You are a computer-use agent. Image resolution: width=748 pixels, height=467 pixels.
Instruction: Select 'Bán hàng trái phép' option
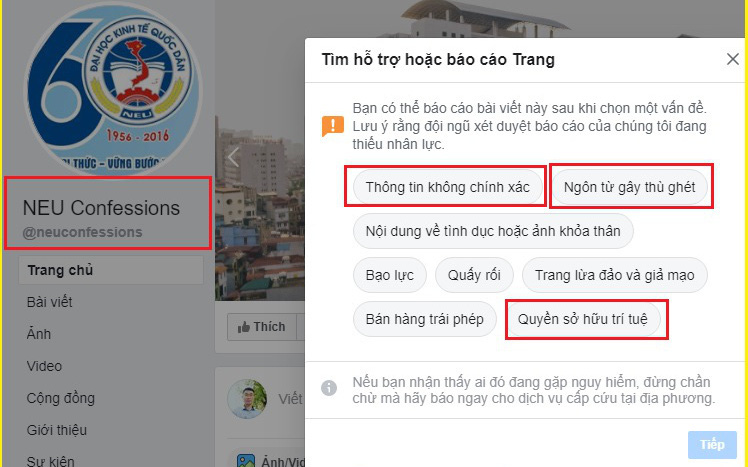tap(425, 319)
